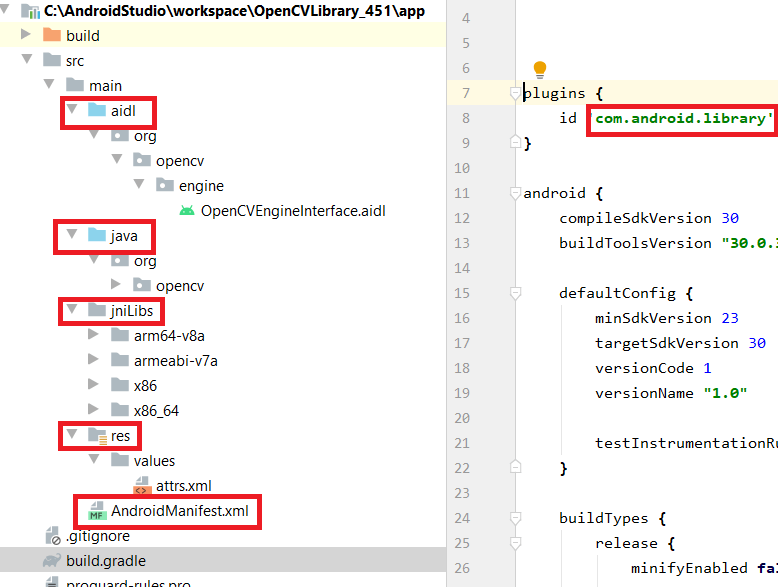Click the module icon at project root path
Viewport: 778px width, 587px height.
pos(31,11)
